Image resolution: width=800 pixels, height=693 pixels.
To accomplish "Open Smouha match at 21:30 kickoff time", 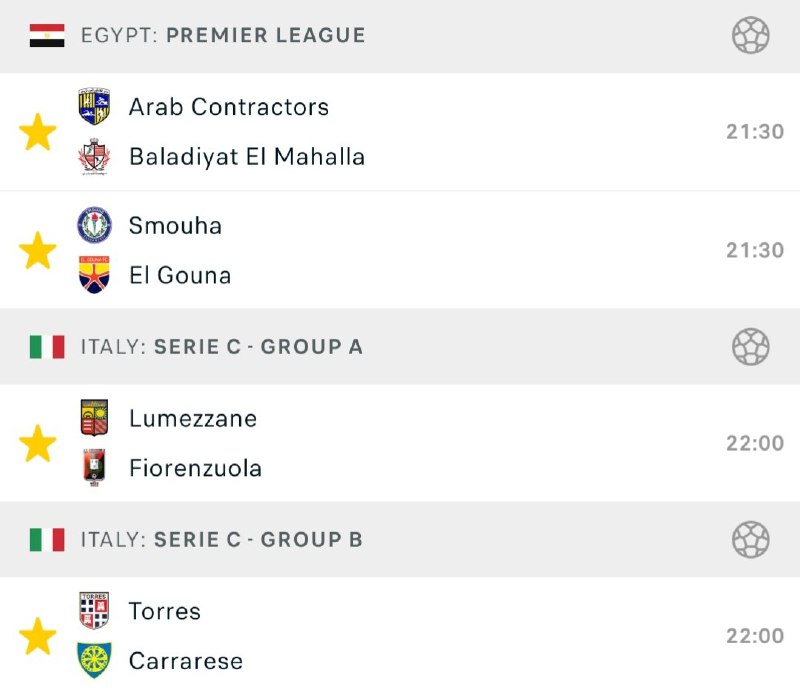I will click(754, 250).
